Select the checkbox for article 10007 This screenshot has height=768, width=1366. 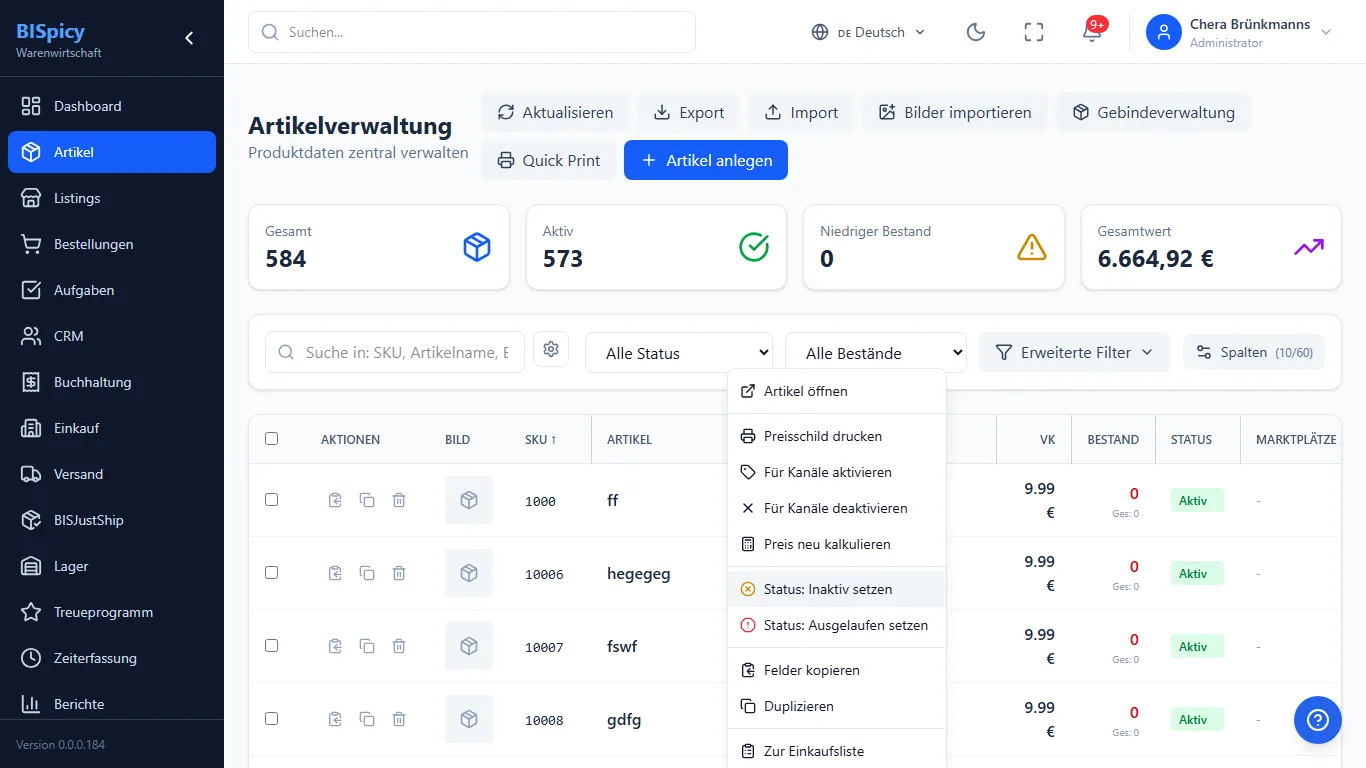[272, 646]
